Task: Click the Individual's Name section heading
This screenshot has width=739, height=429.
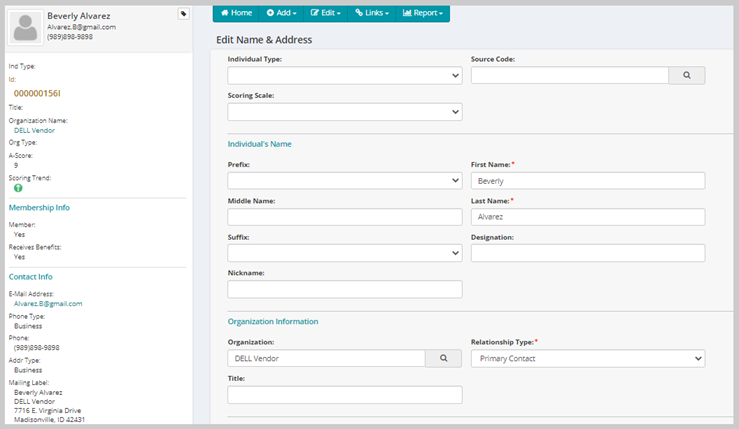Action: tap(260, 144)
